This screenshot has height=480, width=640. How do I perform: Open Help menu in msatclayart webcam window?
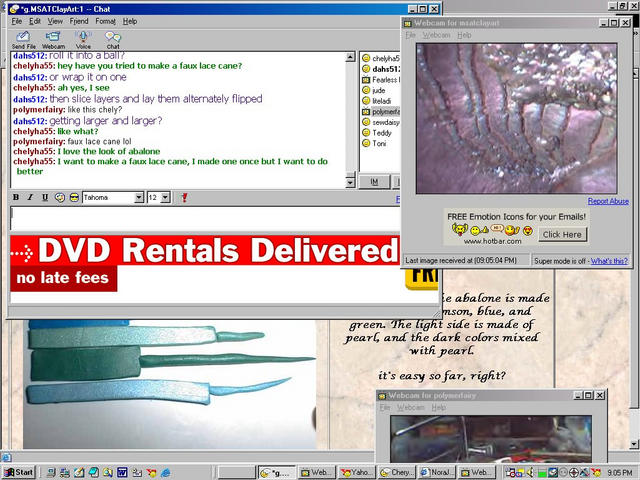click(x=464, y=35)
